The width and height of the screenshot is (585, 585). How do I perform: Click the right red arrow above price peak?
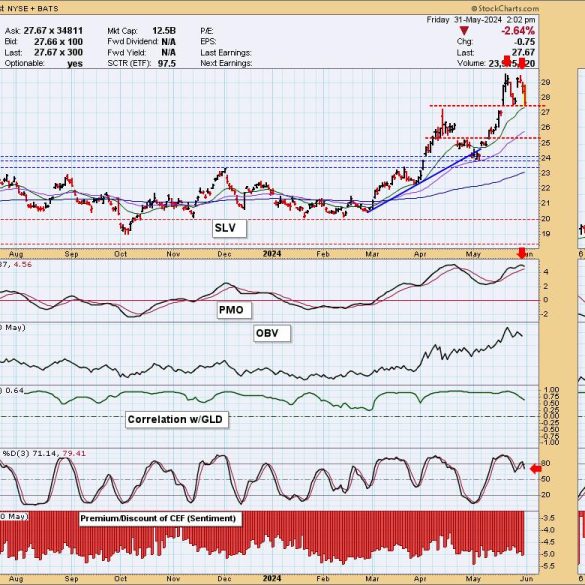(x=522, y=63)
